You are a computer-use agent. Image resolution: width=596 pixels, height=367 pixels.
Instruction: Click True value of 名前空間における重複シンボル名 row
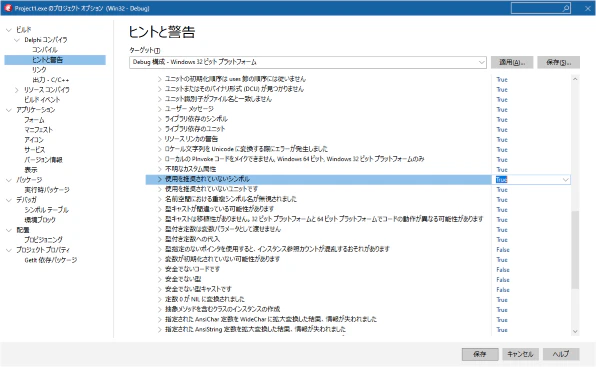[x=502, y=199]
